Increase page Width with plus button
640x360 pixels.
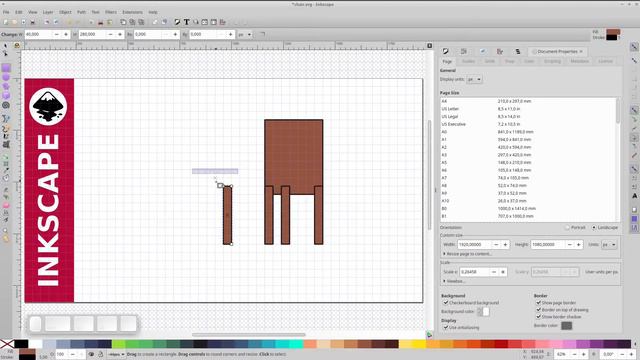[x=505, y=244]
